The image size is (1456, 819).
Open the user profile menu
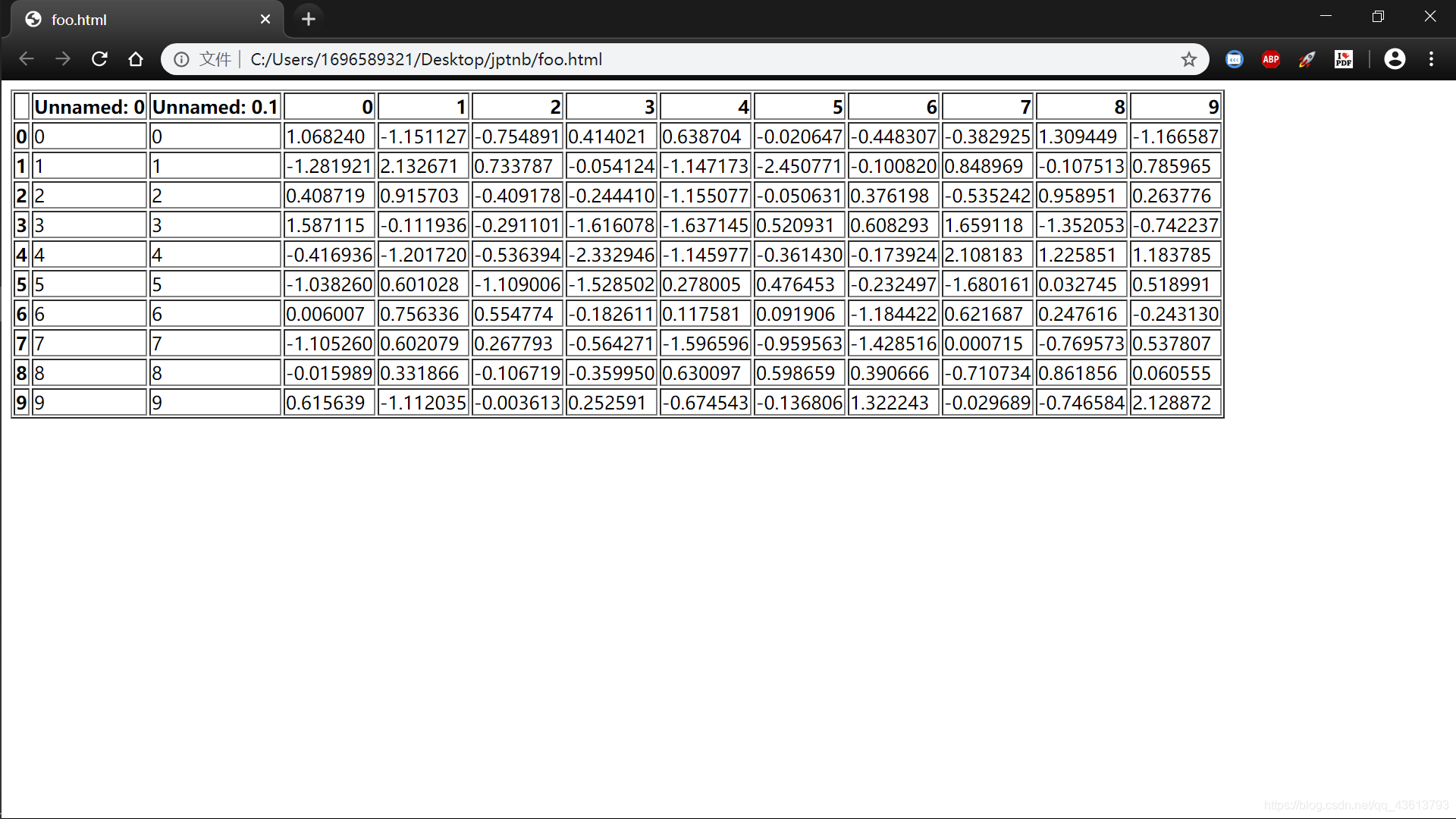pyautogui.click(x=1395, y=59)
